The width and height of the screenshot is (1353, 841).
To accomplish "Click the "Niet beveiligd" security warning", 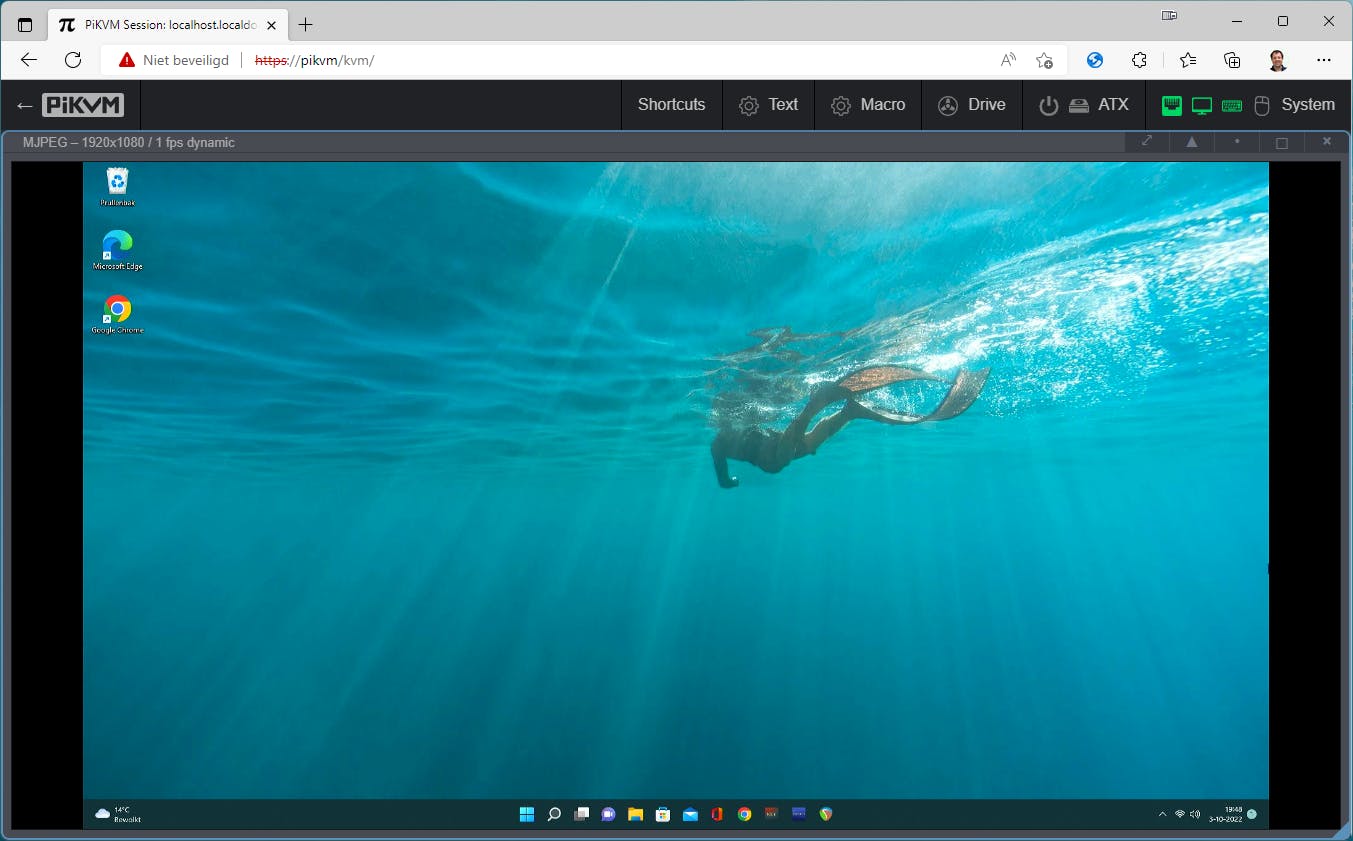I will click(174, 60).
